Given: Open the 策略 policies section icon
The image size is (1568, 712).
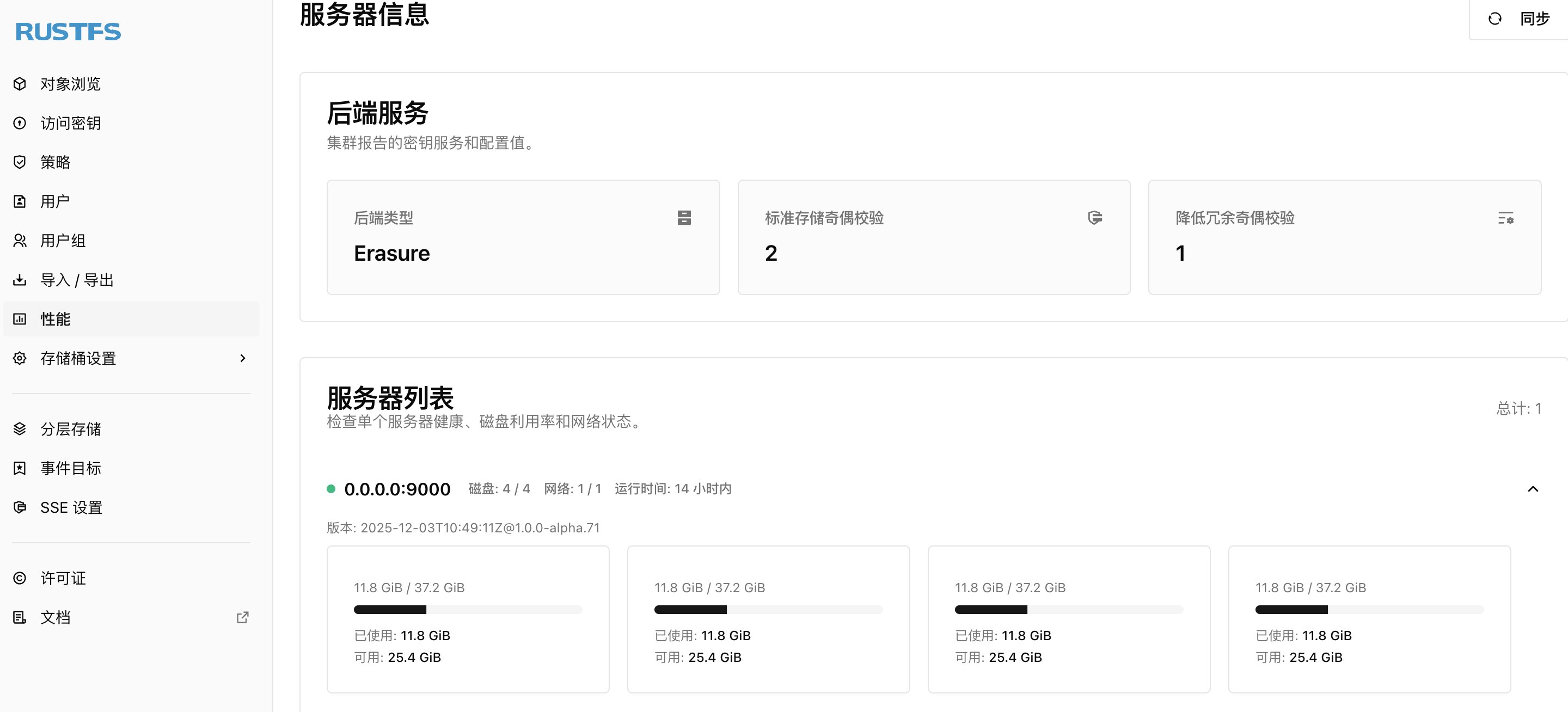Looking at the screenshot, I should 19,162.
